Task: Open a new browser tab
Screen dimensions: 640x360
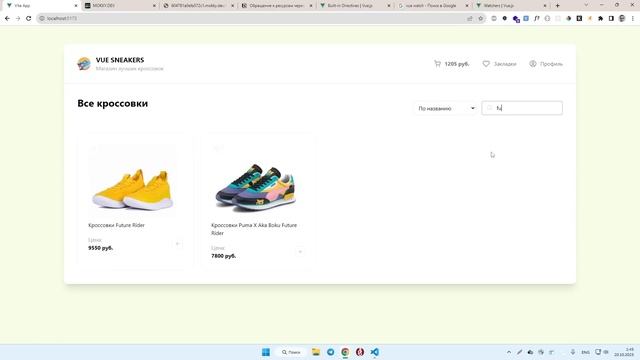Action: (x=558, y=6)
